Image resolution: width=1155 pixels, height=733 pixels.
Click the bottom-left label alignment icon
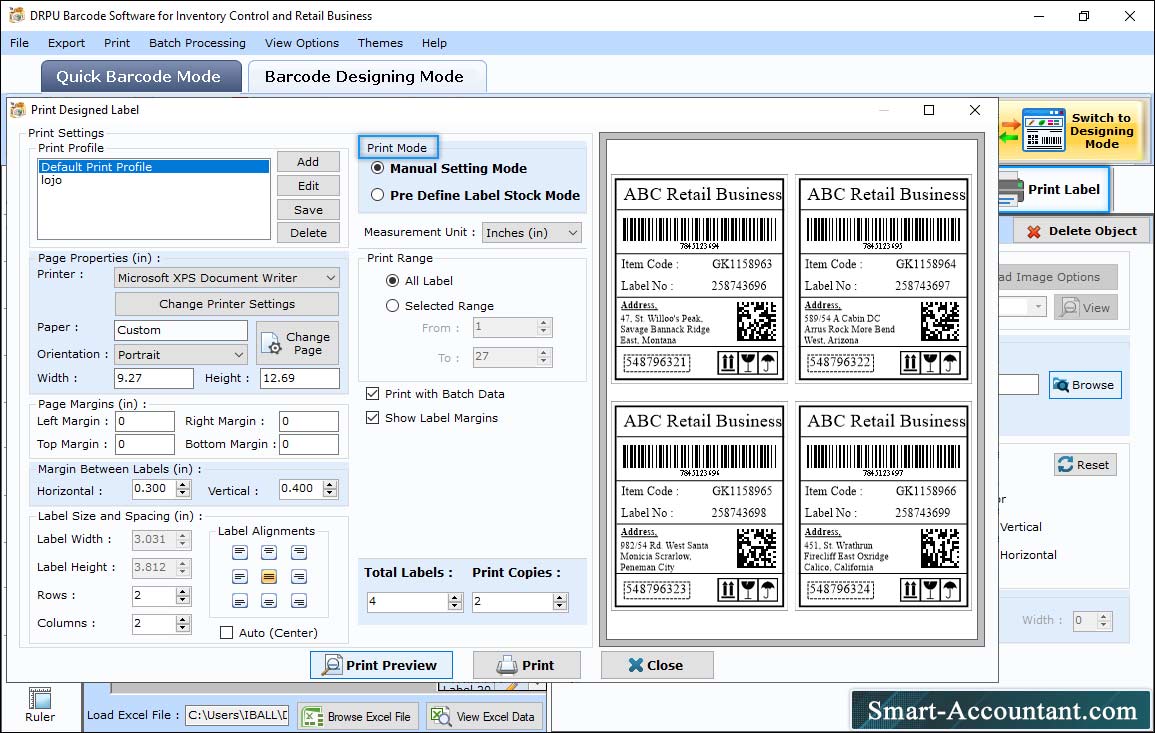[240, 601]
